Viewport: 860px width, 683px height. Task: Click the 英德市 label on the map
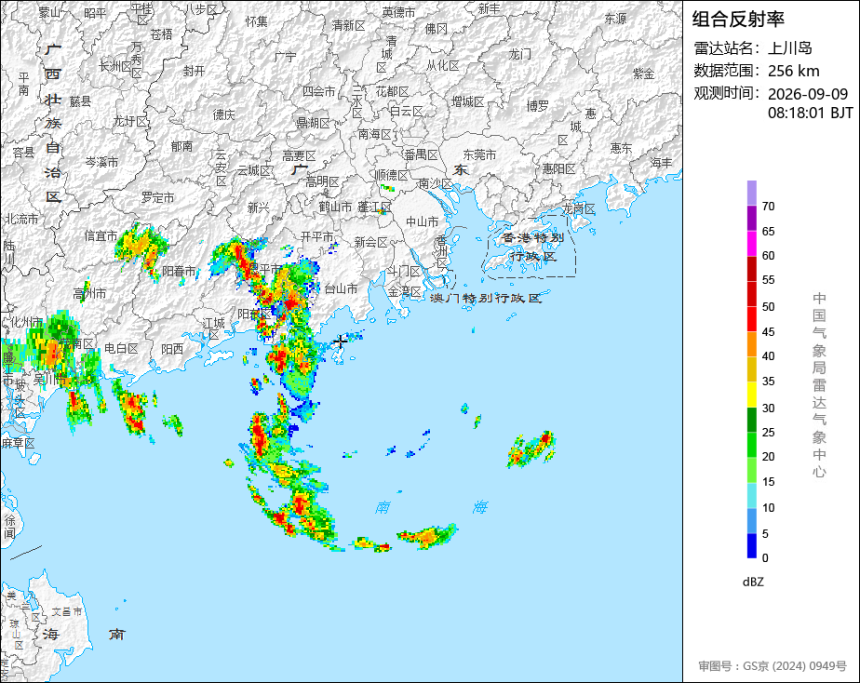coord(399,12)
